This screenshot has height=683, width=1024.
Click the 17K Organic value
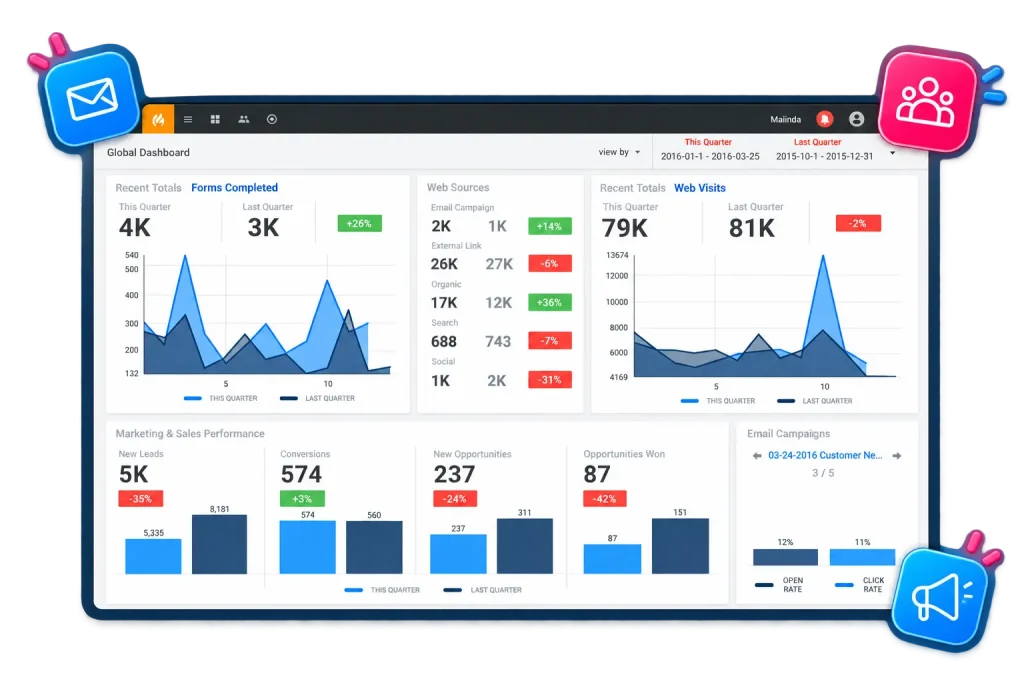click(x=444, y=302)
